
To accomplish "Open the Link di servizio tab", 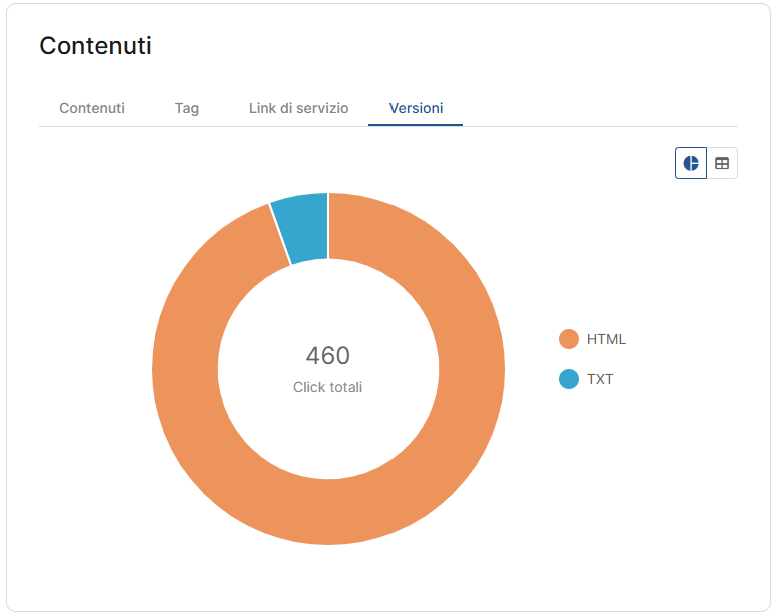I will point(298,108).
